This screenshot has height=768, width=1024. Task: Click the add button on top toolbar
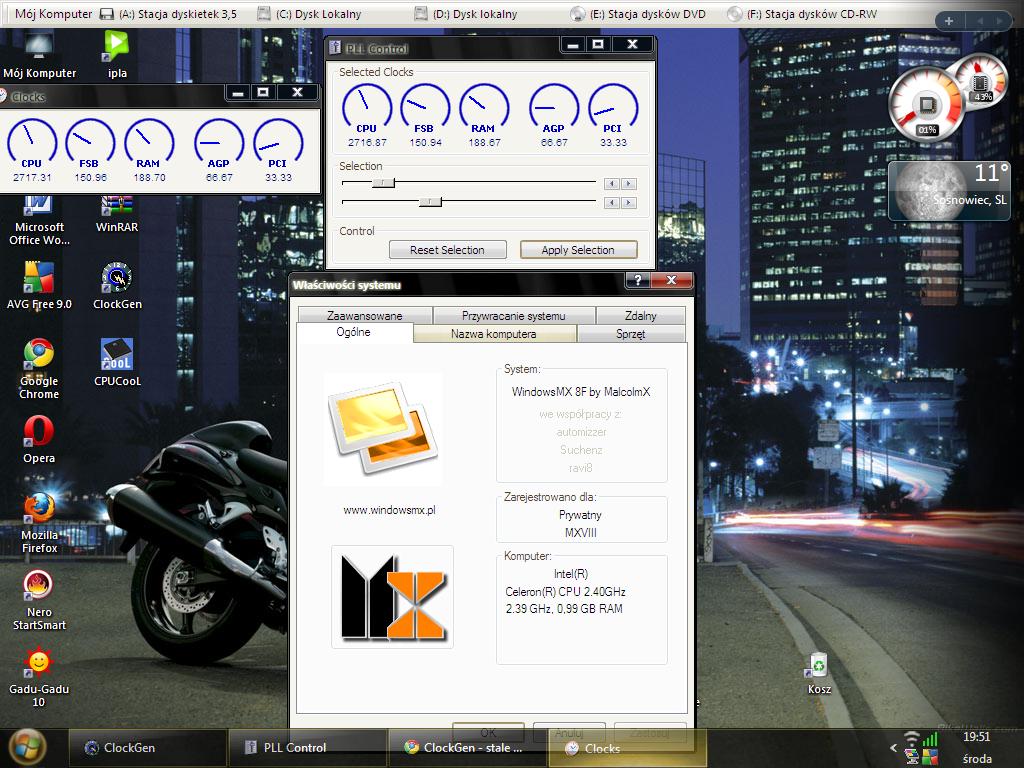[949, 21]
